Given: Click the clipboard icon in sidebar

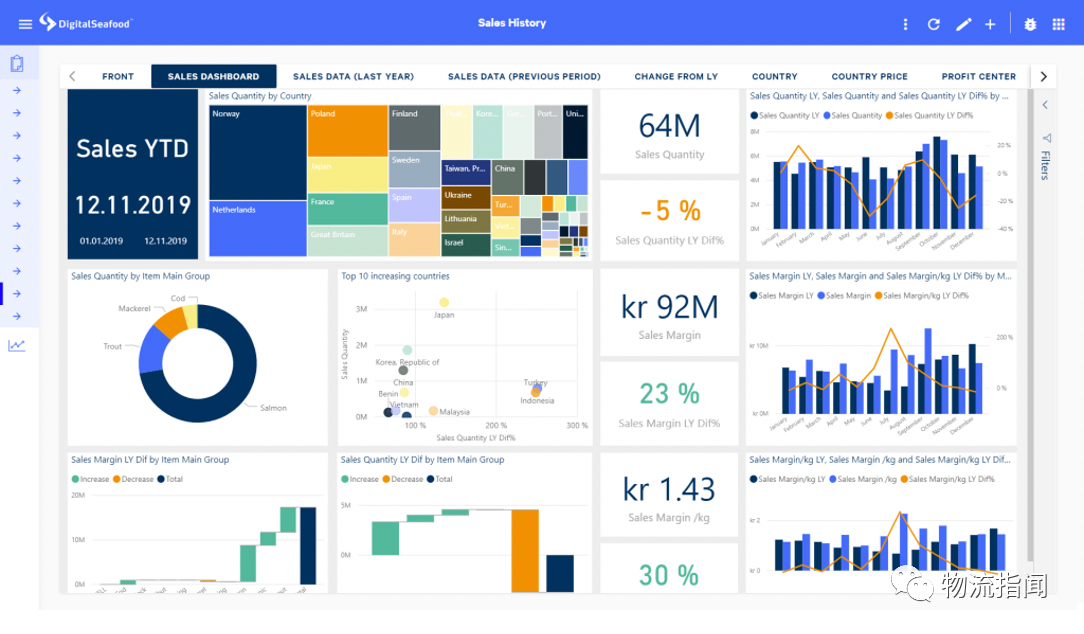Looking at the screenshot, I should 17,64.
